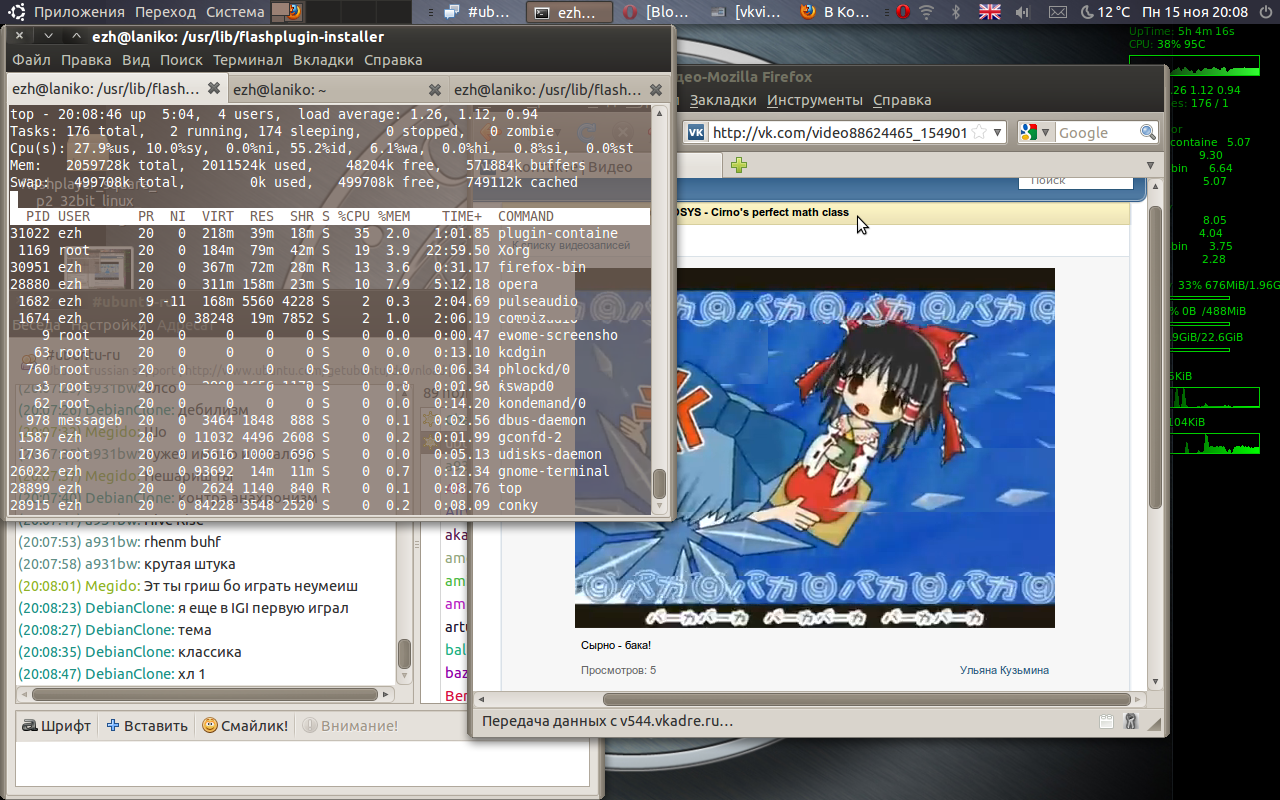This screenshot has height=800, width=1280.
Task: Open the terminal Правка menu
Action: click(x=86, y=60)
